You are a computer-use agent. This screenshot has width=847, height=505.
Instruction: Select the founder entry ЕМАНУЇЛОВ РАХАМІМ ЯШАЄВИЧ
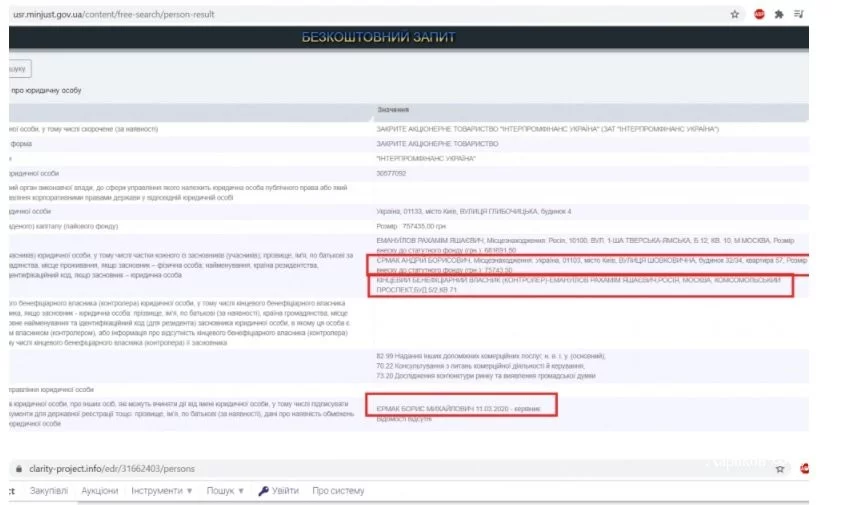[585, 245]
